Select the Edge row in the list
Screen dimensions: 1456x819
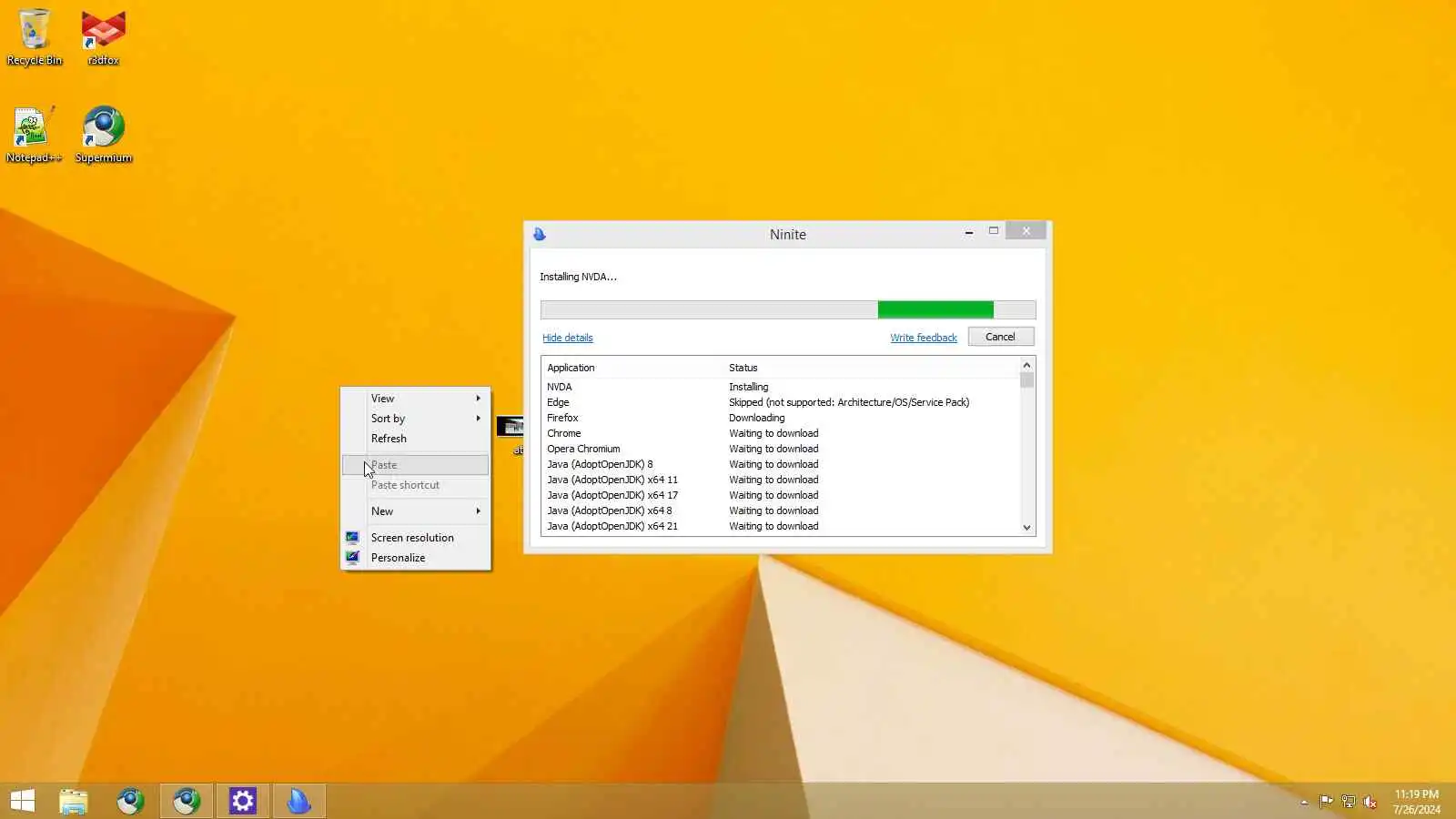click(781, 402)
